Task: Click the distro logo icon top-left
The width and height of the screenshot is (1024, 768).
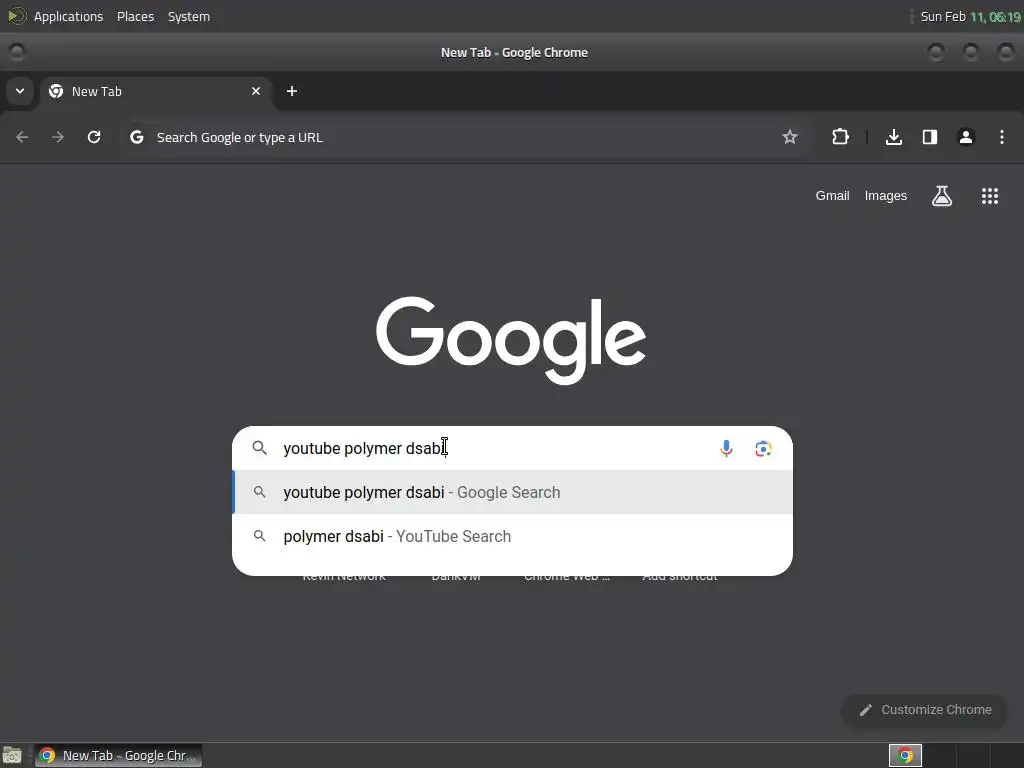Action: point(16,16)
